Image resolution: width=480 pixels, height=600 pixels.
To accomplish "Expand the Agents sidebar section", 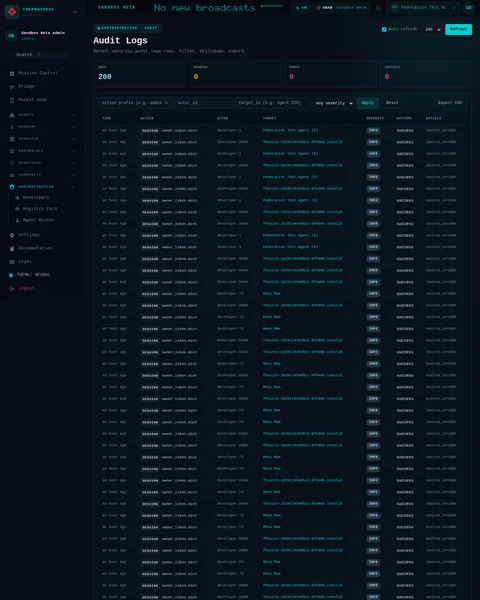I will 42,115.
